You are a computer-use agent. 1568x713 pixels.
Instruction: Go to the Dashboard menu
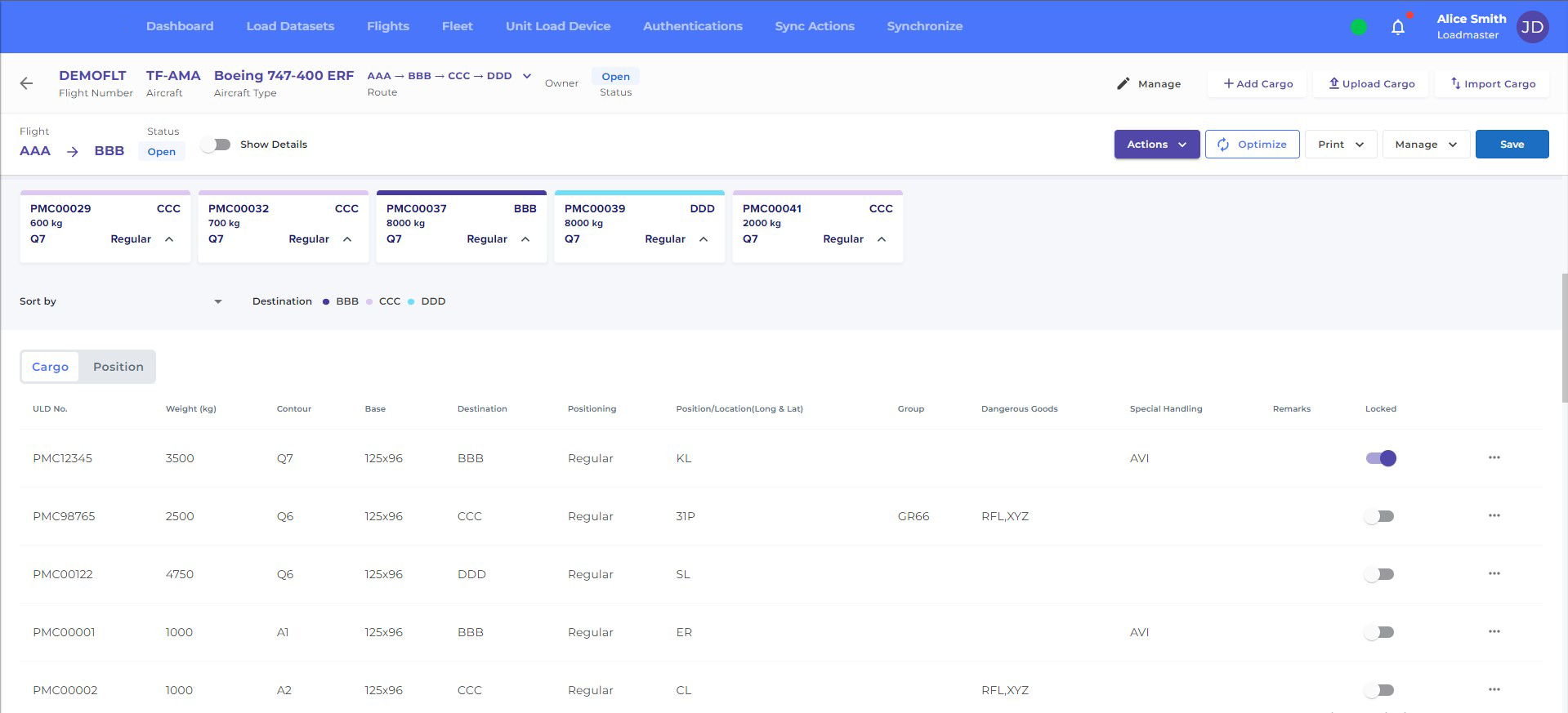click(x=180, y=26)
